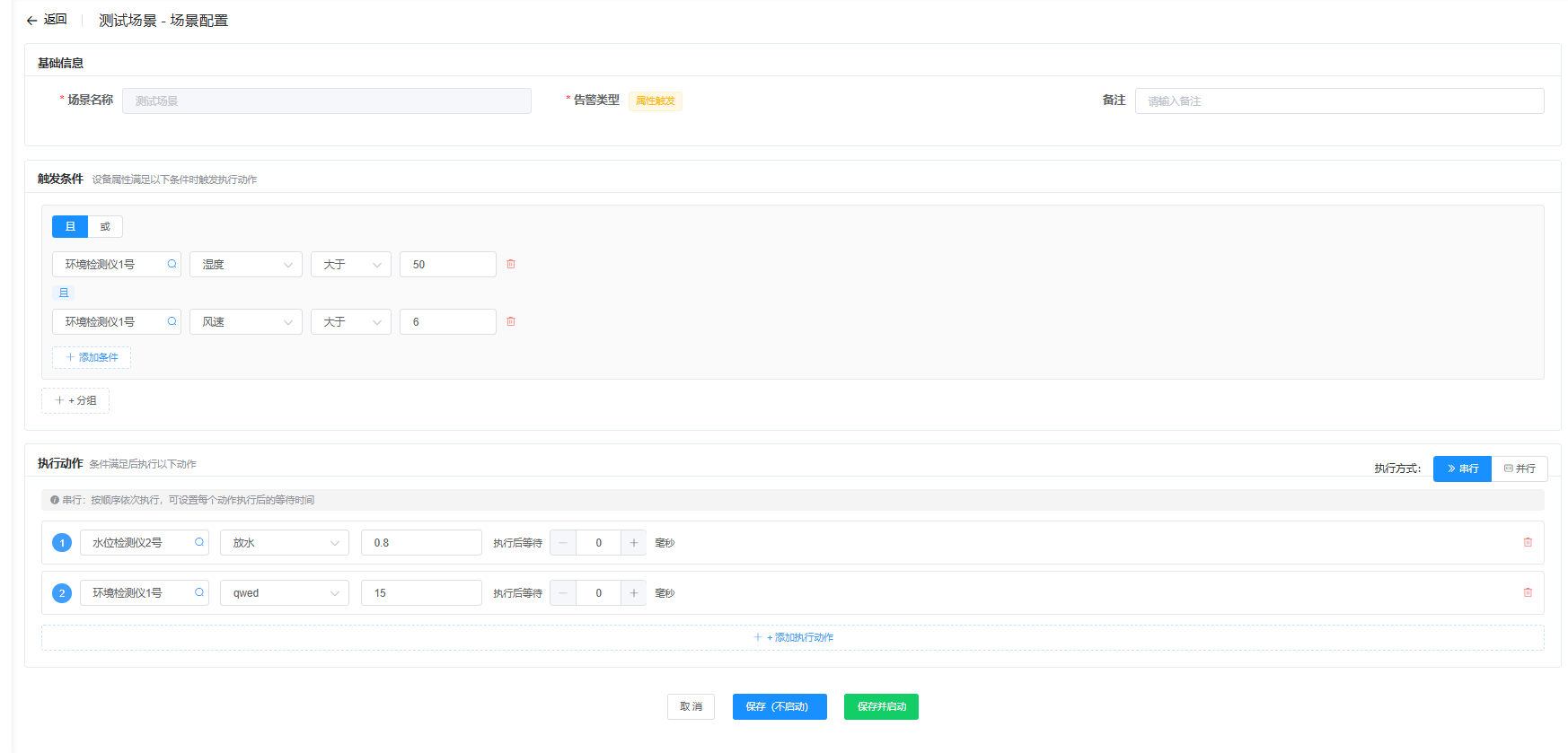Select 串行 (serial) execution mode
Screen dimensions: 1568x753
point(1462,468)
